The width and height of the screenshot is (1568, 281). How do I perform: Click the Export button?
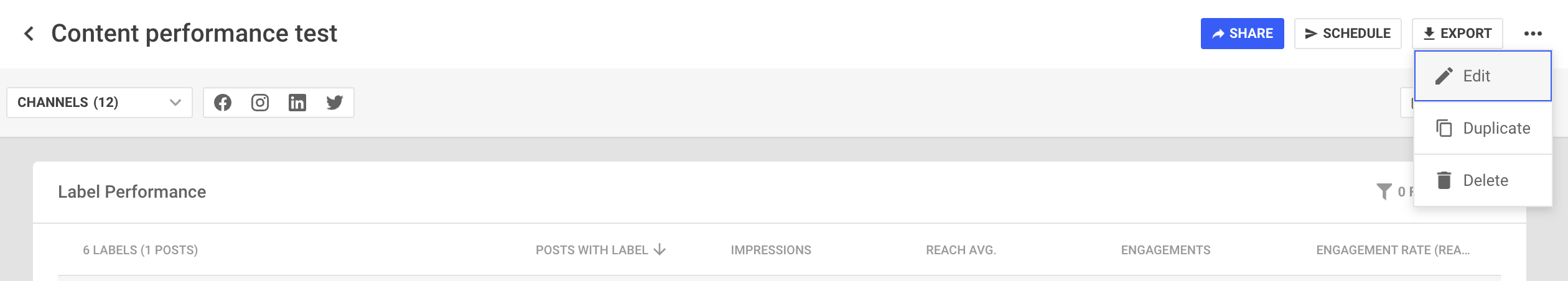(x=1457, y=34)
